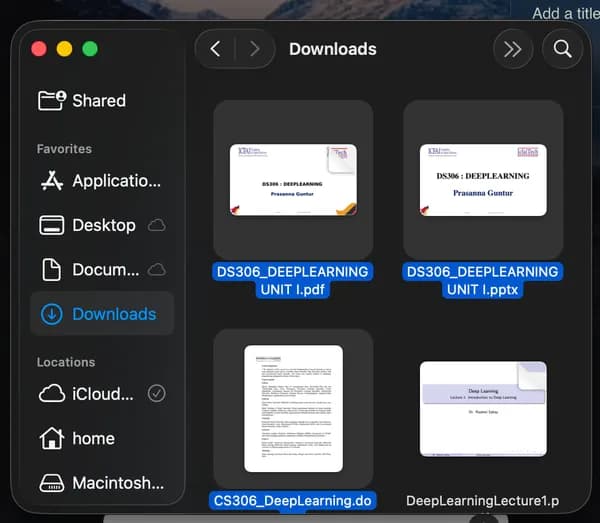Viewport: 600px width, 523px height.
Task: Open Desktop icon in the sidebar
Action: pyautogui.click(x=52, y=225)
